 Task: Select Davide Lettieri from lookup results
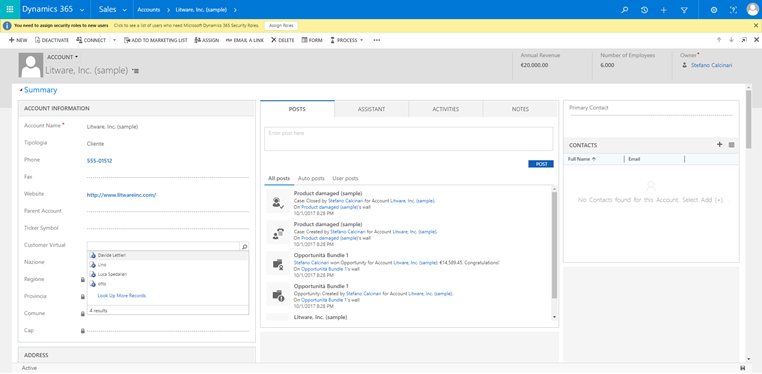(x=168, y=255)
